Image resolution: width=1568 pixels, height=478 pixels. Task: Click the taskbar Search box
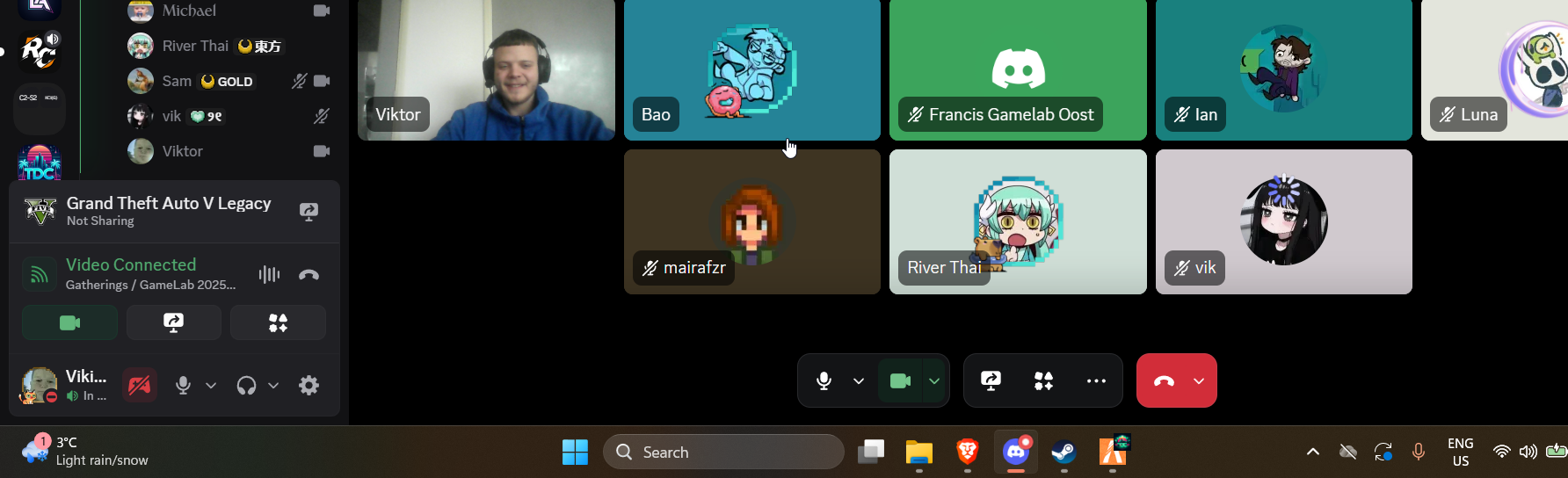coord(723,452)
